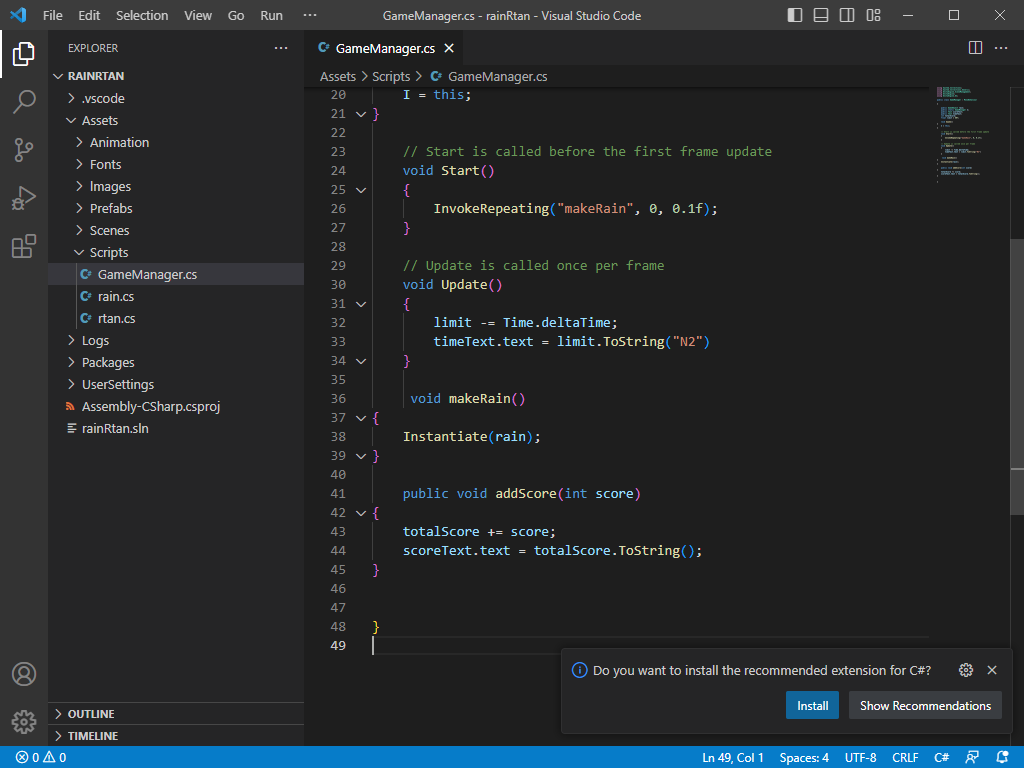Open the Explorer view in activity bar
Screen dimensions: 1024x768
[24, 54]
